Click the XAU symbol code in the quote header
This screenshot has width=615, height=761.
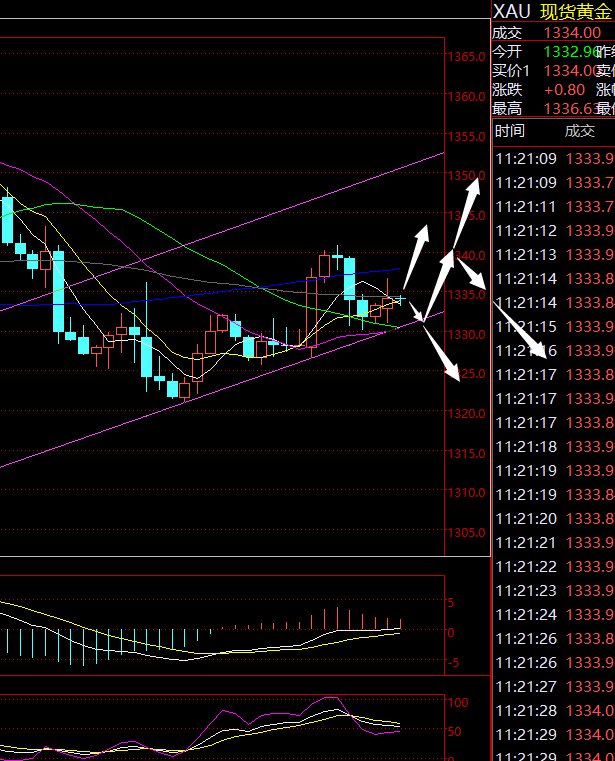click(x=512, y=12)
